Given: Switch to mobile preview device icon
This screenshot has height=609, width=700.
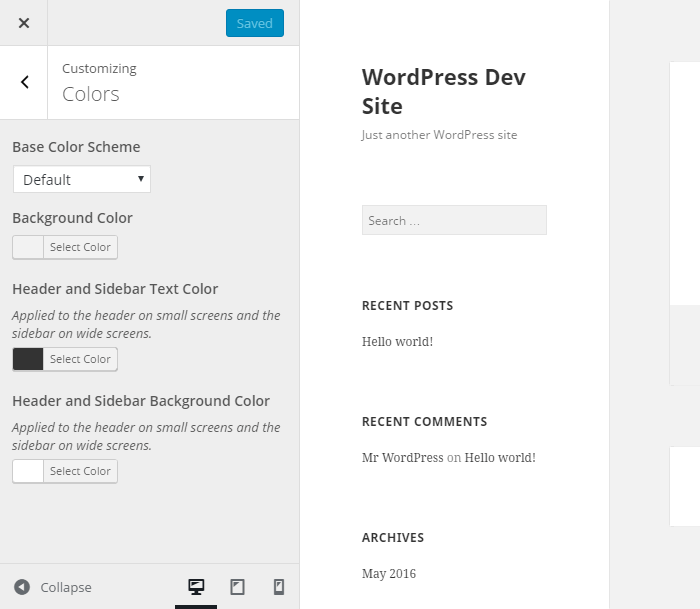Looking at the screenshot, I should click(279, 587).
